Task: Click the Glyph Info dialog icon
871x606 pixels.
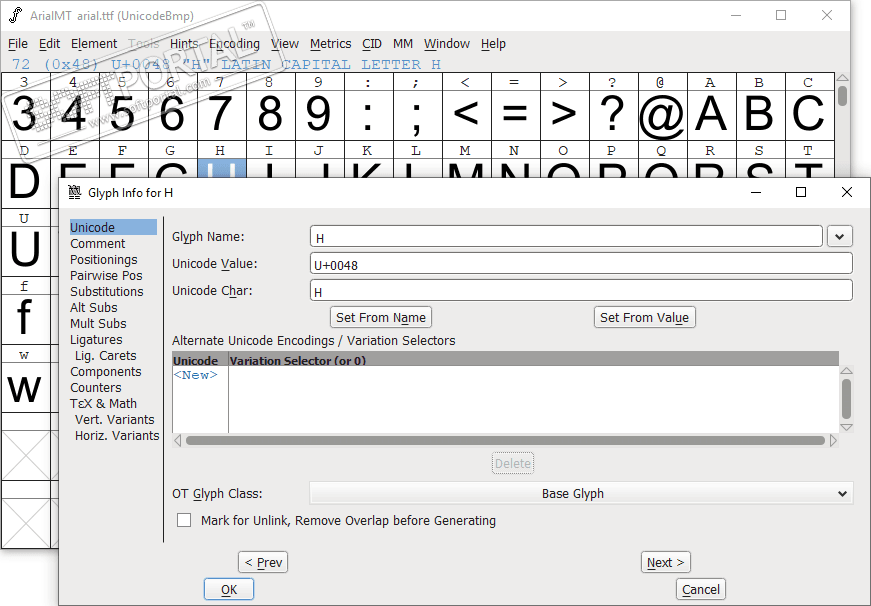Action: [74, 192]
